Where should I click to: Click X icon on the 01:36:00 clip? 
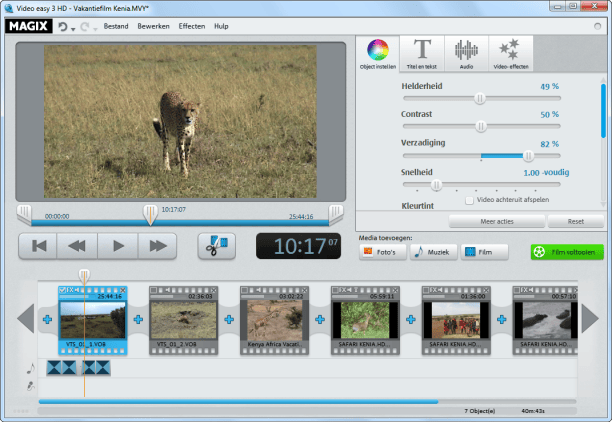[x=486, y=290]
